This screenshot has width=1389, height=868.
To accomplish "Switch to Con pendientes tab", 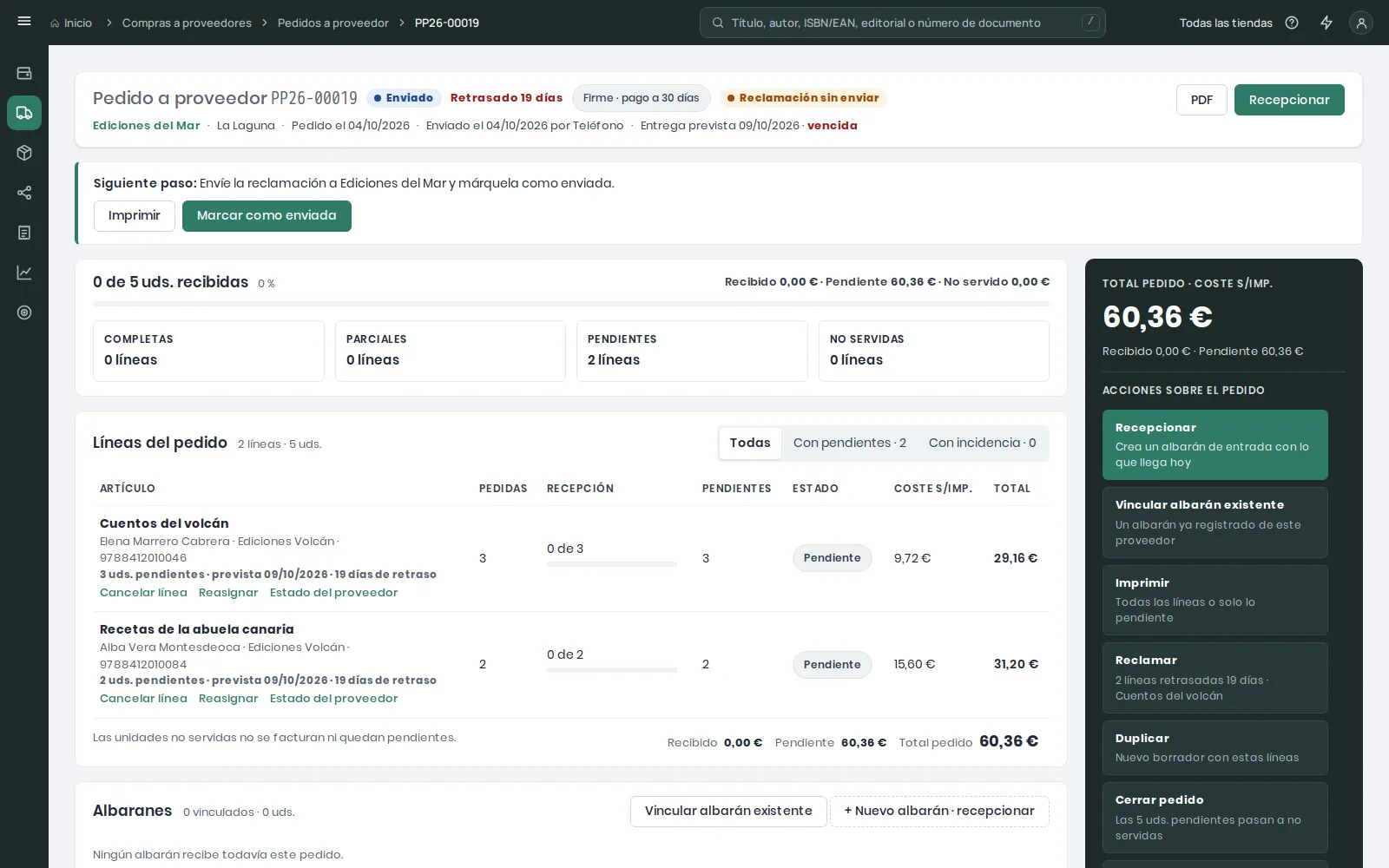I will coord(850,443).
